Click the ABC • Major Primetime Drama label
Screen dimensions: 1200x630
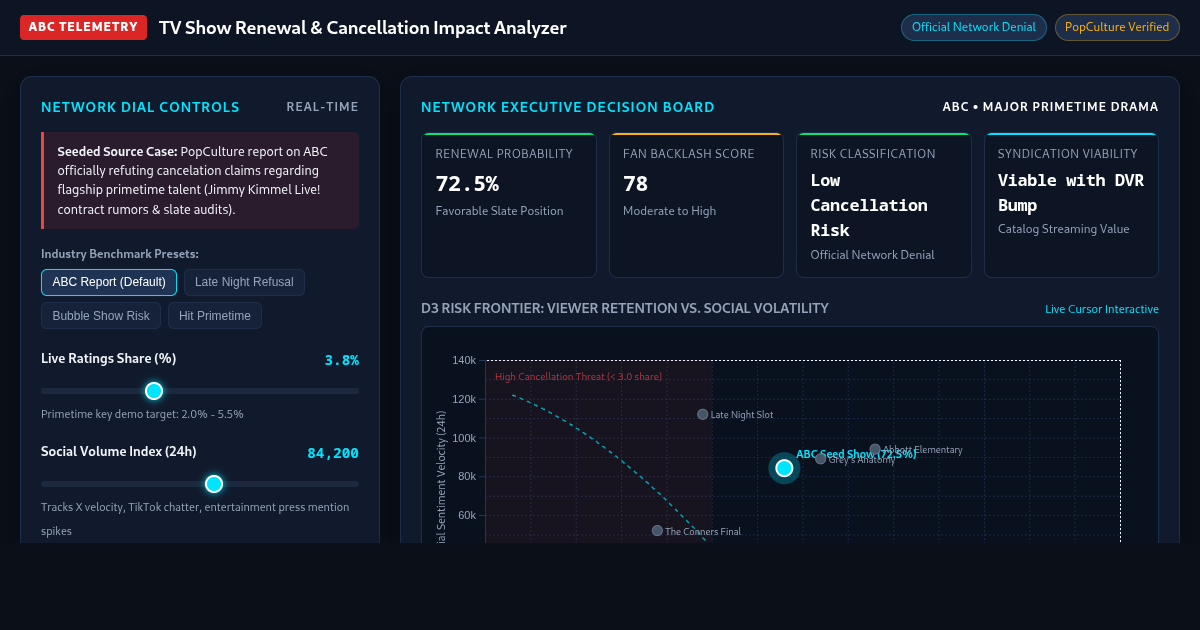point(1050,107)
